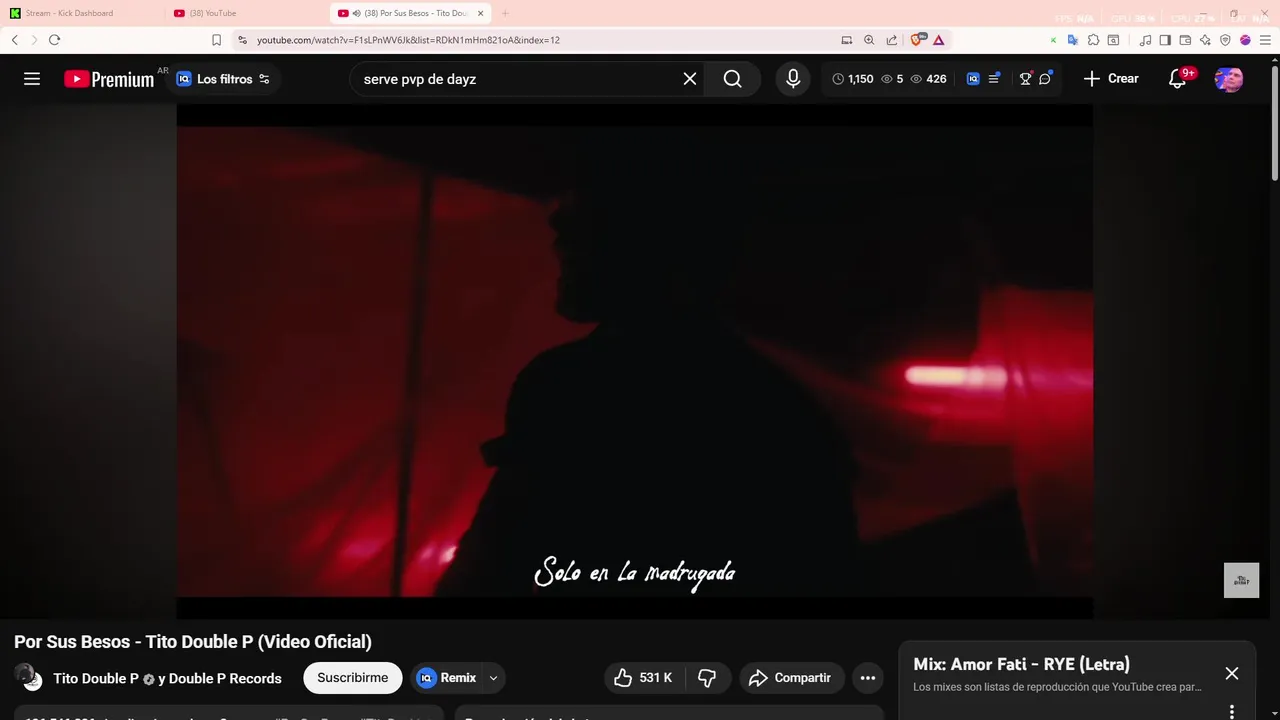Share this page from the address bar
1280x720 pixels.
891,40
